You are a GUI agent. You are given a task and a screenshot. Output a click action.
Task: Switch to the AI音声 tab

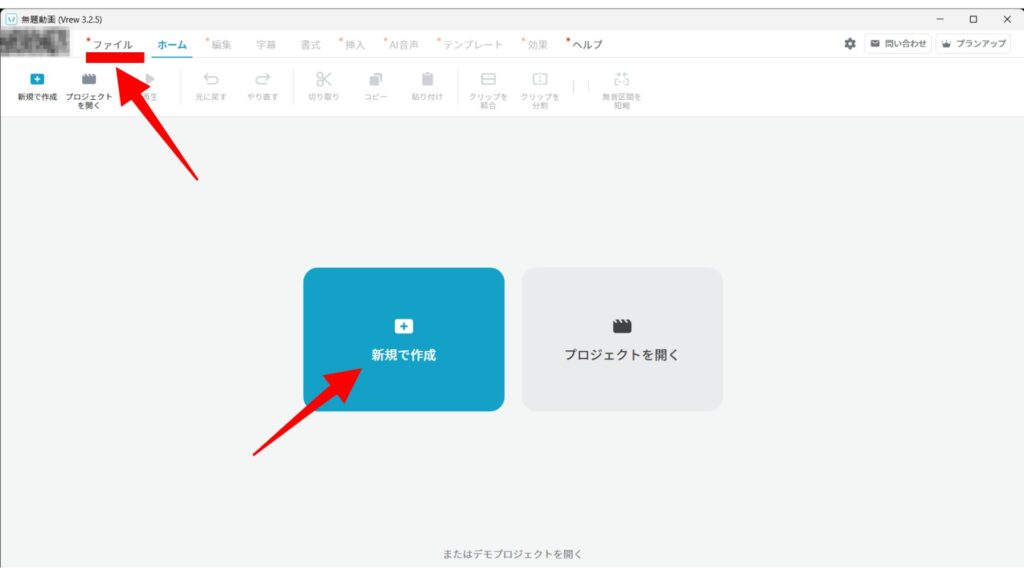(x=402, y=45)
